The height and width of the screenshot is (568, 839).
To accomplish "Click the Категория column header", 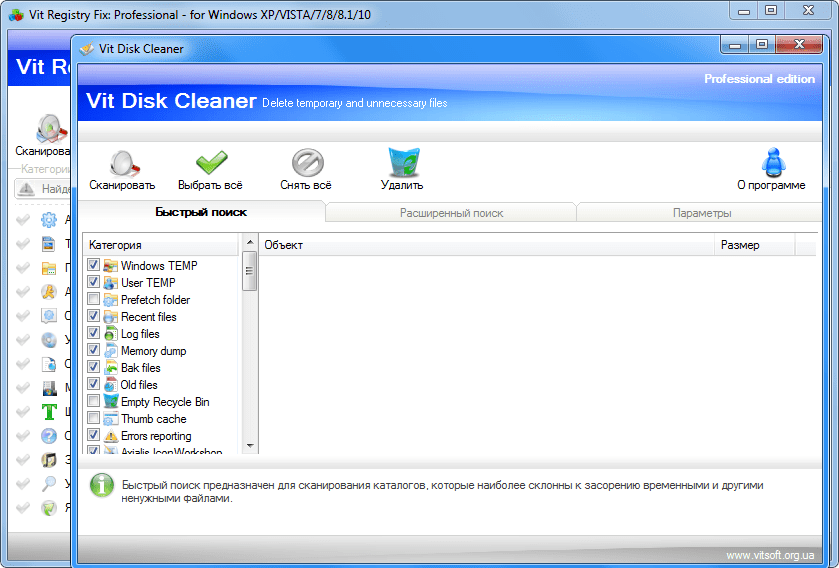I will (x=161, y=245).
